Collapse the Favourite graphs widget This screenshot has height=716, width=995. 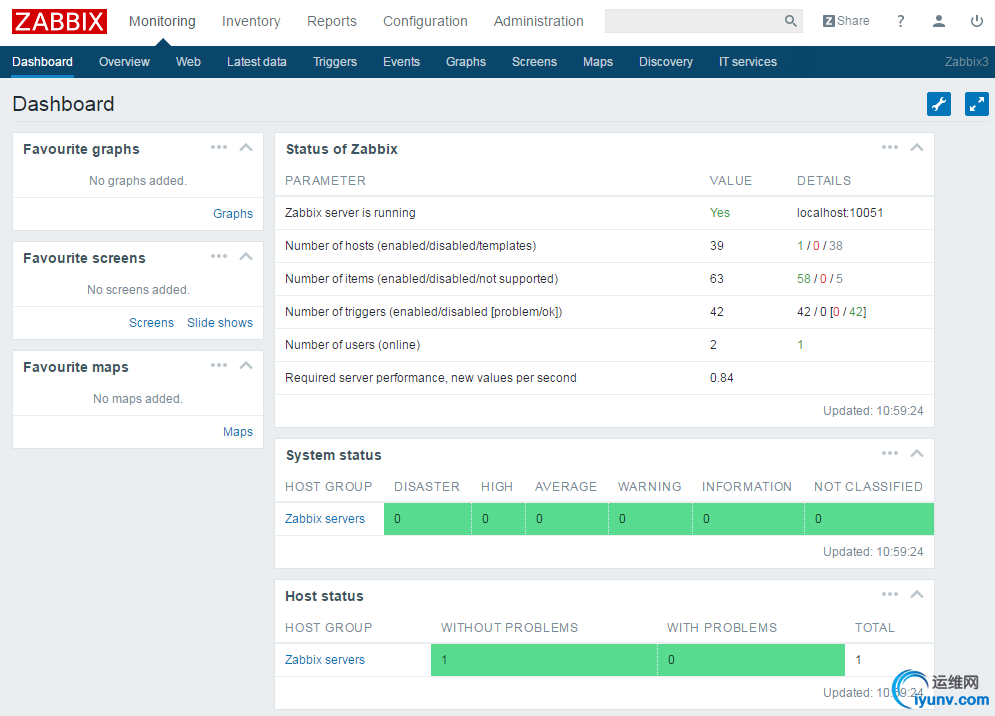click(246, 148)
